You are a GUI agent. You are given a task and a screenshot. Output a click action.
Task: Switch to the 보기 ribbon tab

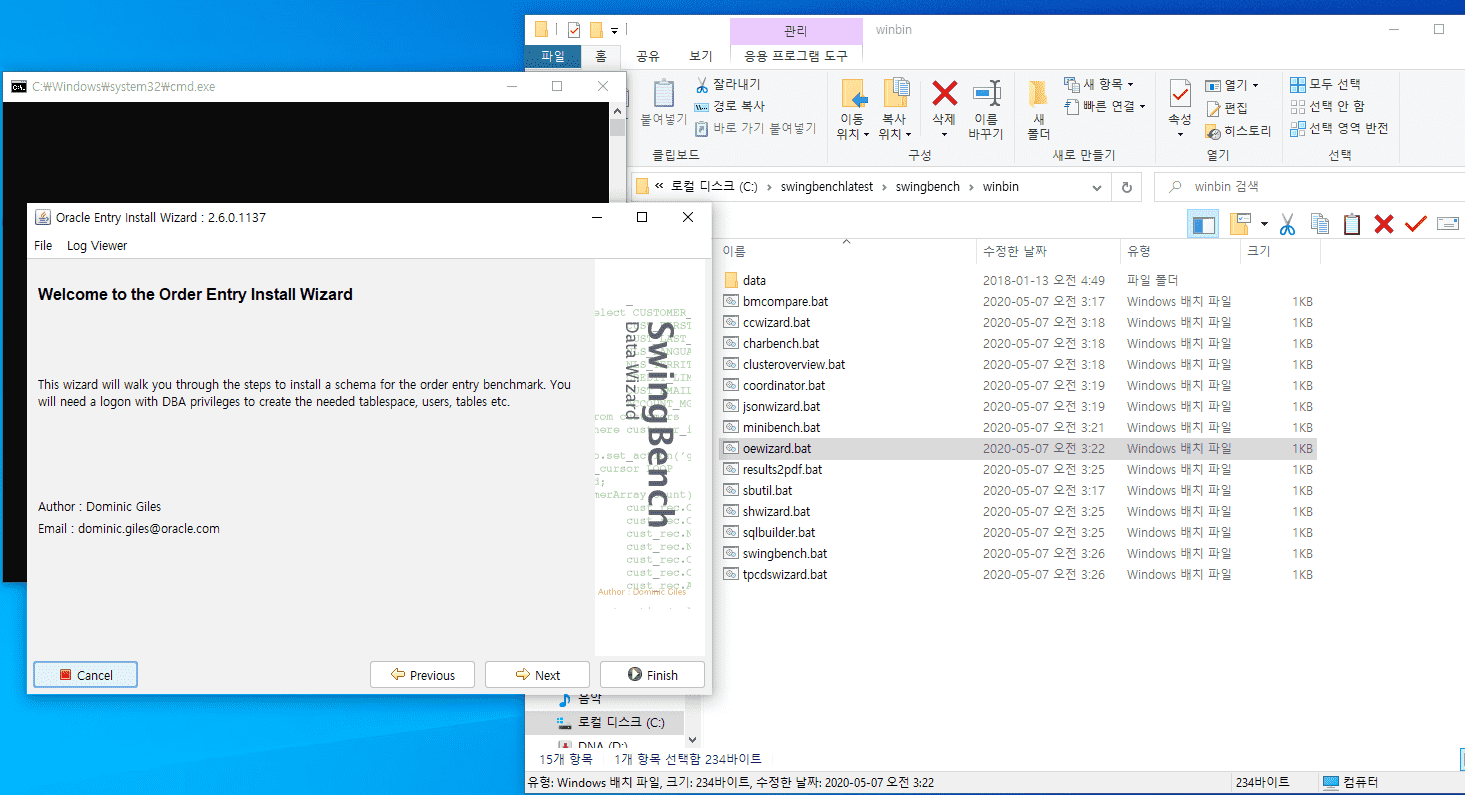pos(701,57)
